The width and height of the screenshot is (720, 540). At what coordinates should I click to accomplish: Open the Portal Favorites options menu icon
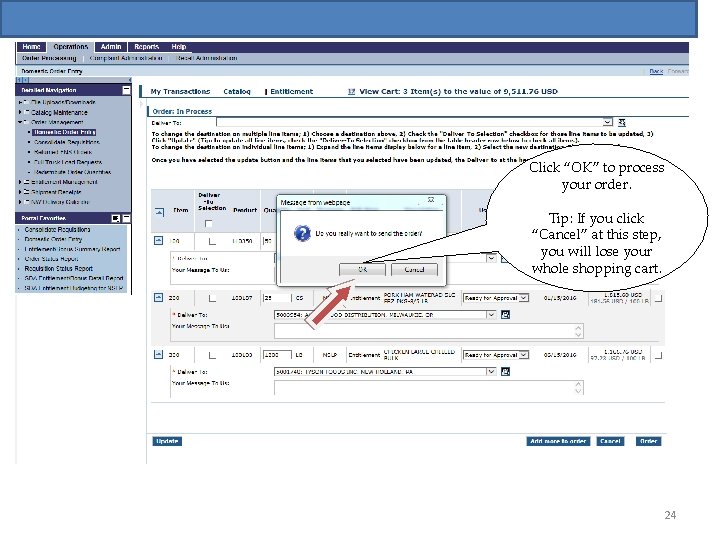[x=116, y=219]
